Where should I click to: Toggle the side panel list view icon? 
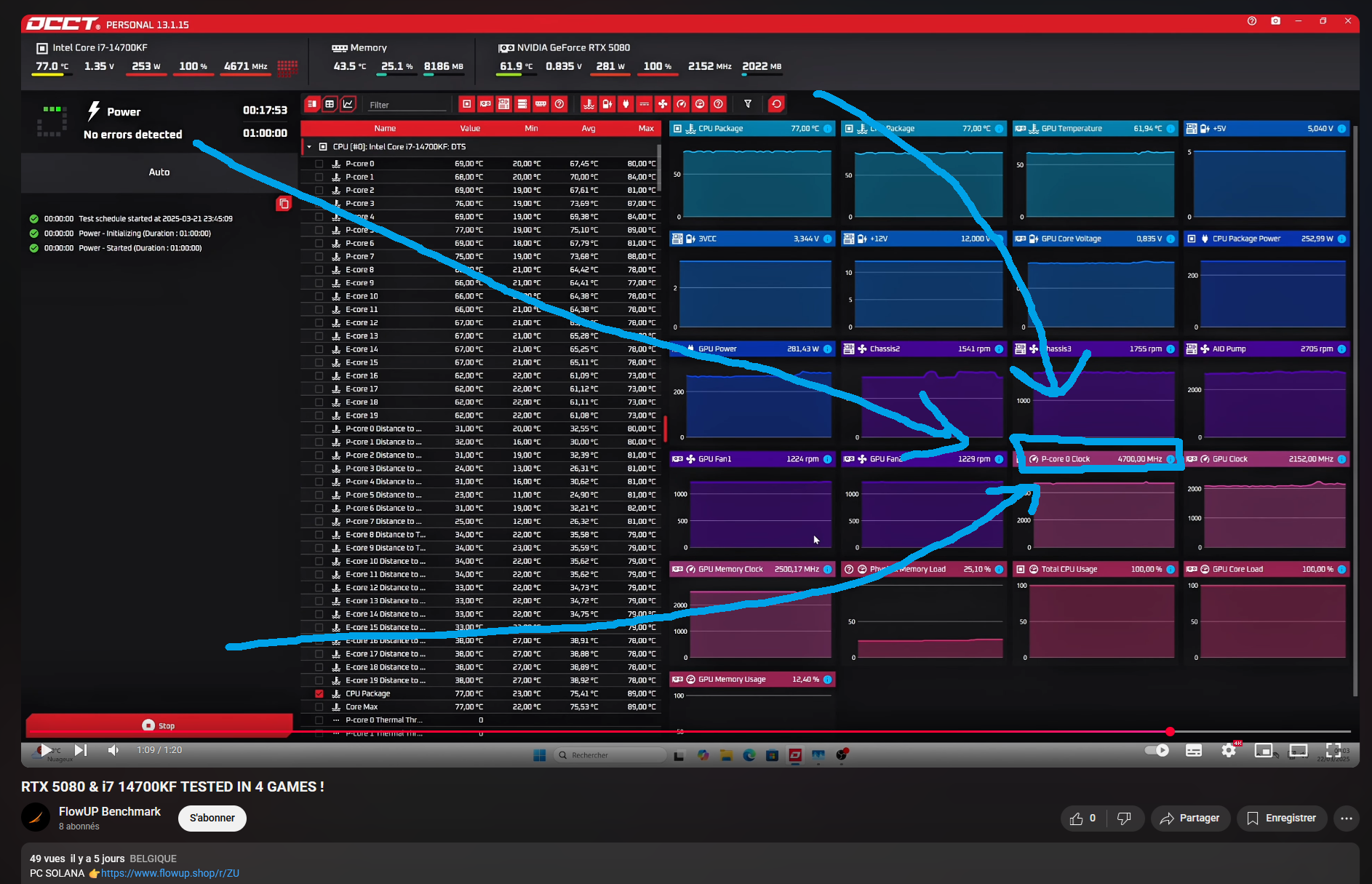pos(312,104)
